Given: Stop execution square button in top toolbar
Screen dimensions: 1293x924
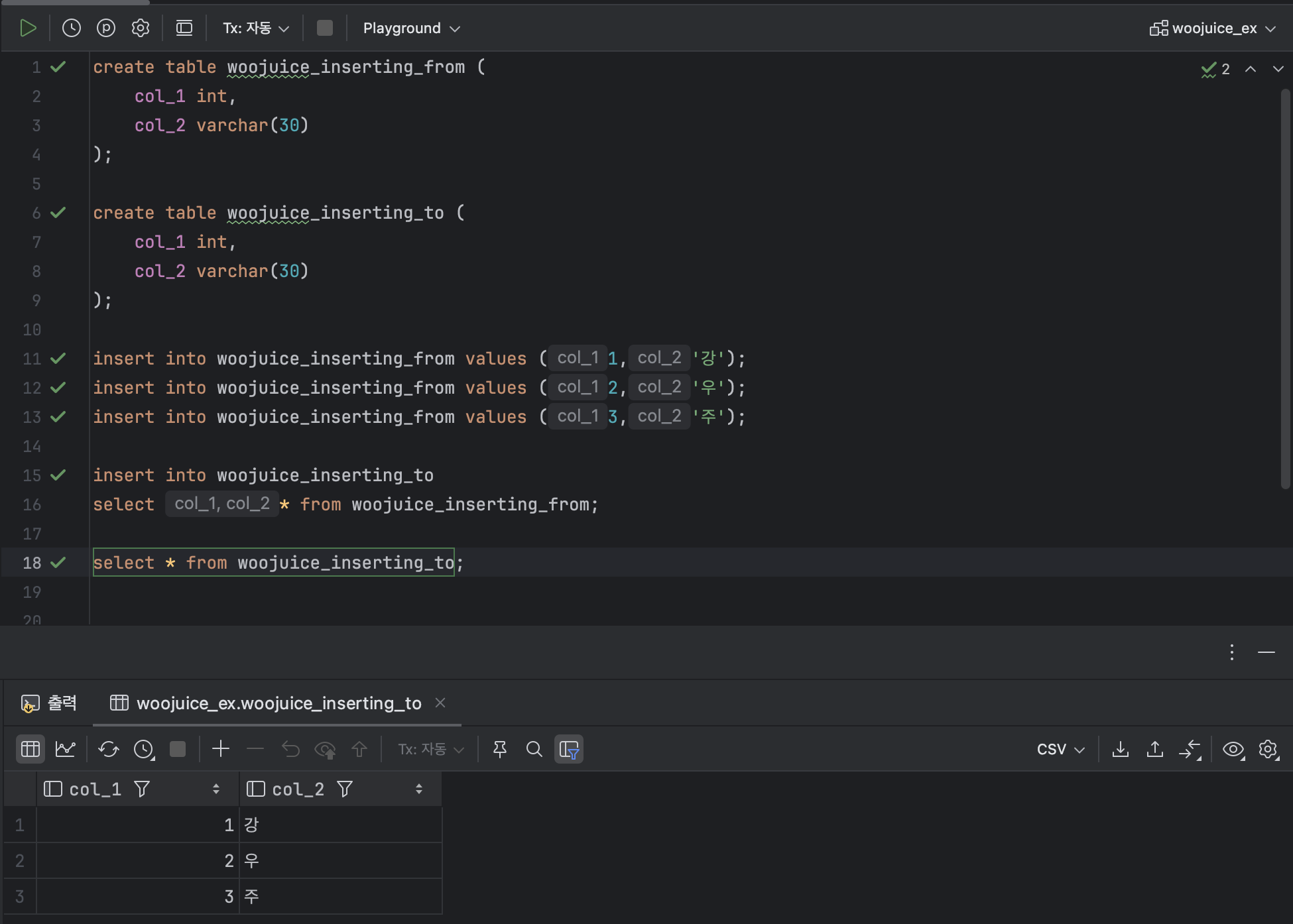Looking at the screenshot, I should pyautogui.click(x=325, y=28).
